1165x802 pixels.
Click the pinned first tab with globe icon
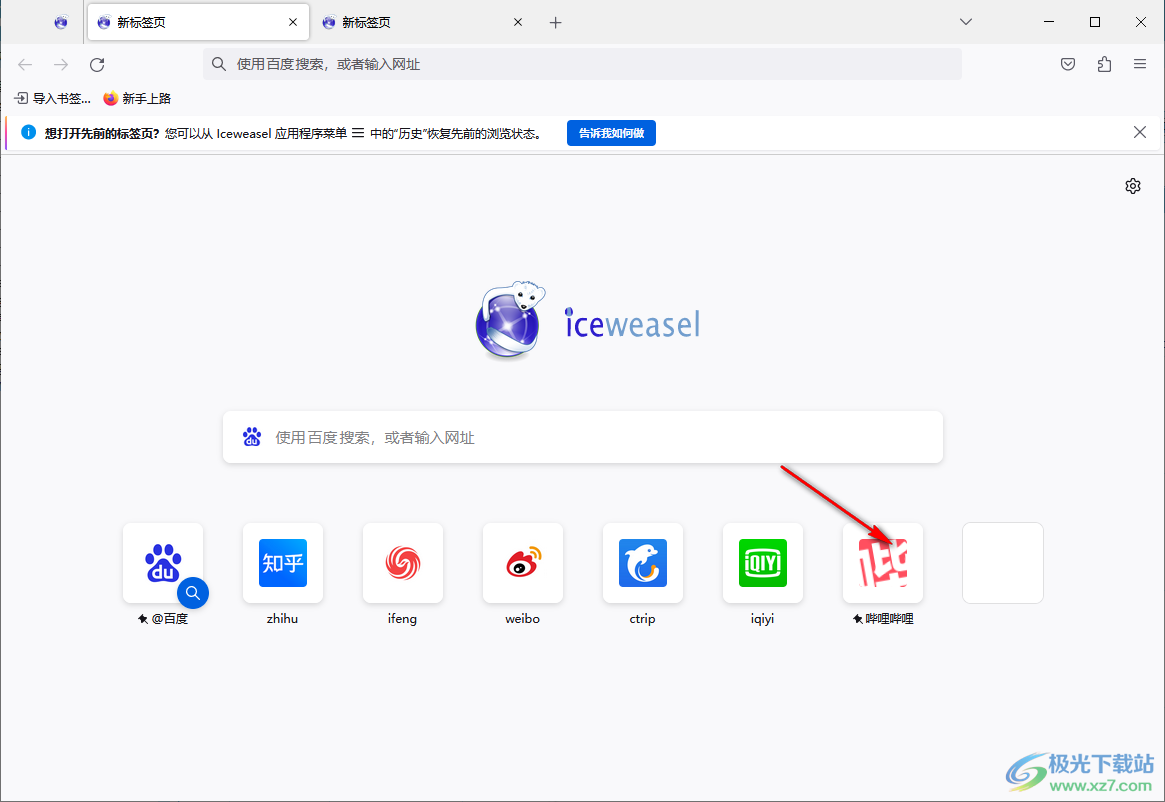coord(61,22)
